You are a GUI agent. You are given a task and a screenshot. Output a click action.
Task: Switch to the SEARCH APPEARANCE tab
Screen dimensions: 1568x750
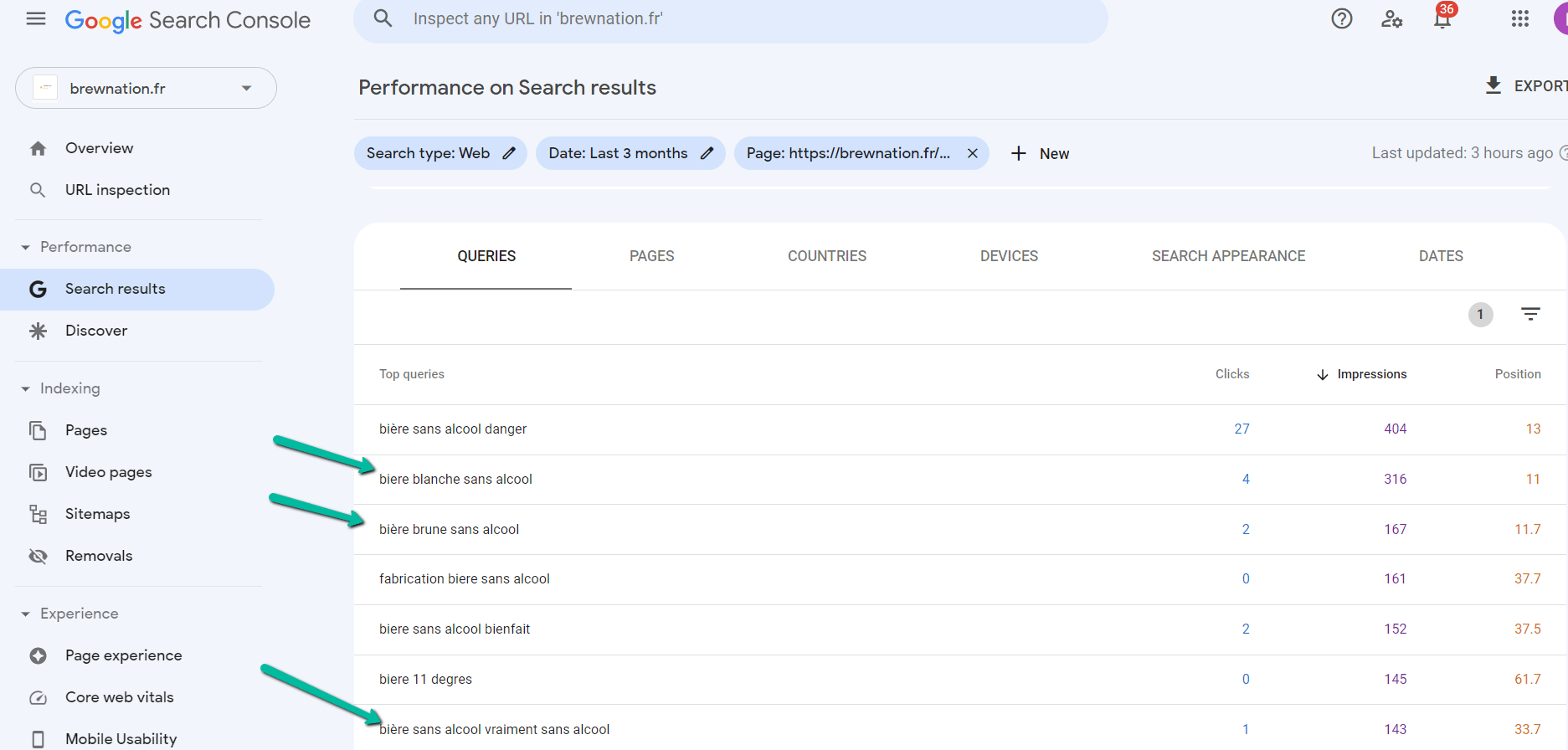pyautogui.click(x=1228, y=256)
